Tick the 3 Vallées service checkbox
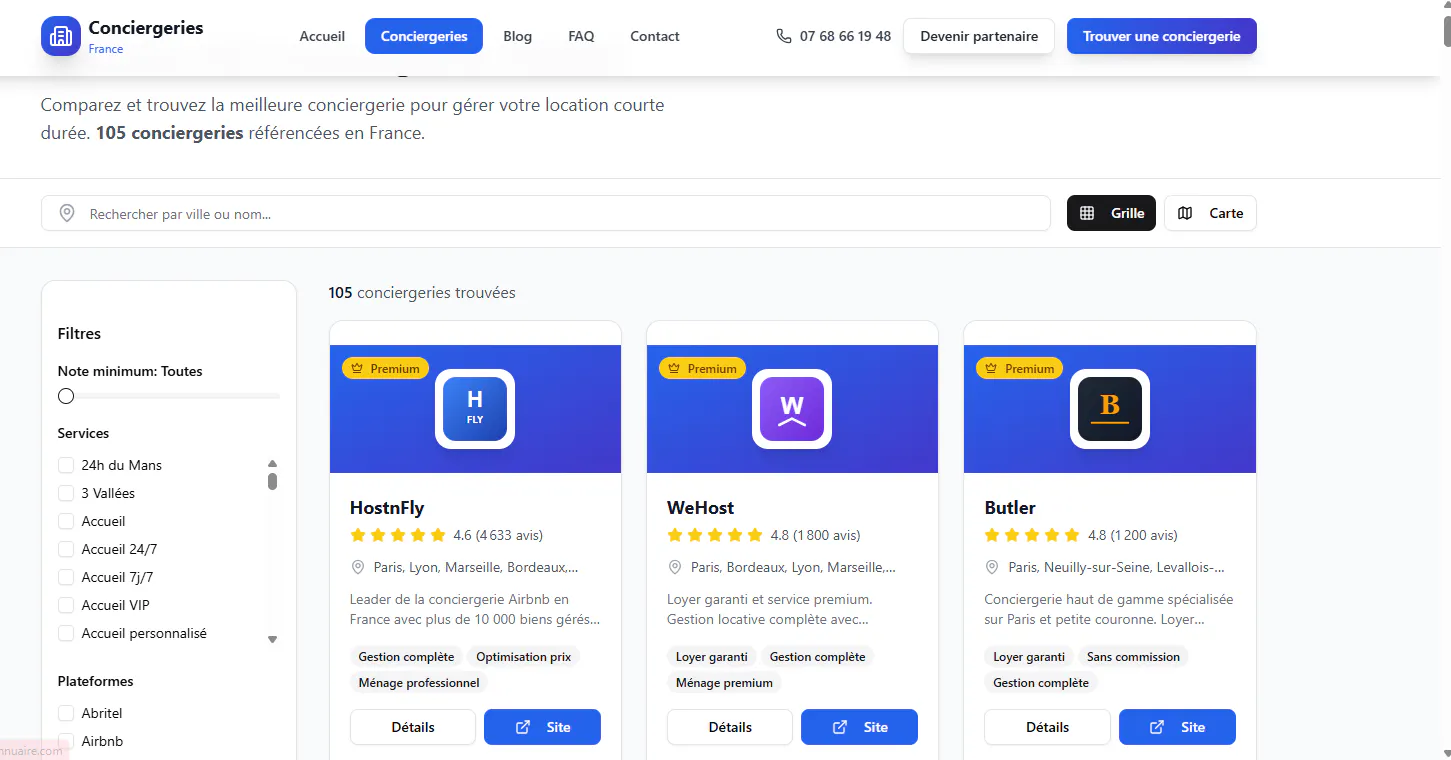The height and width of the screenshot is (760, 1451). coord(66,493)
